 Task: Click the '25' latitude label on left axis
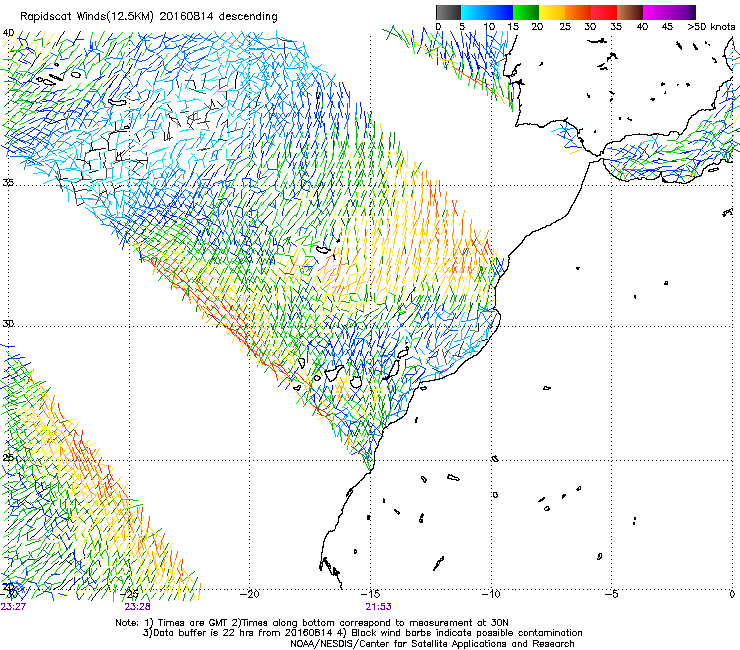point(8,458)
